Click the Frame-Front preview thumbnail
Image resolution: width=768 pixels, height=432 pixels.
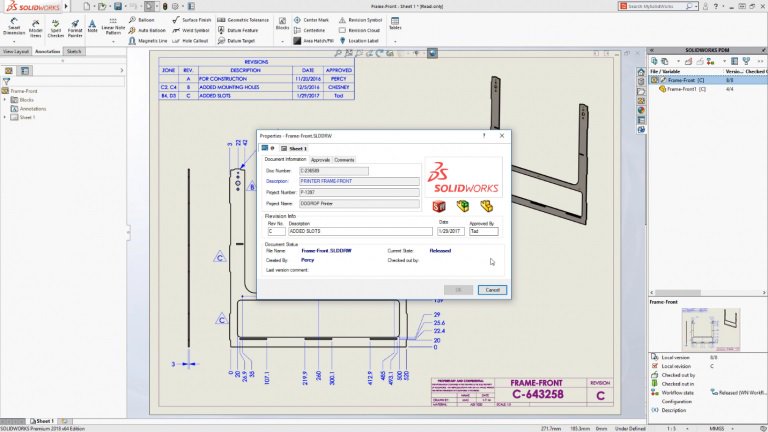710,329
